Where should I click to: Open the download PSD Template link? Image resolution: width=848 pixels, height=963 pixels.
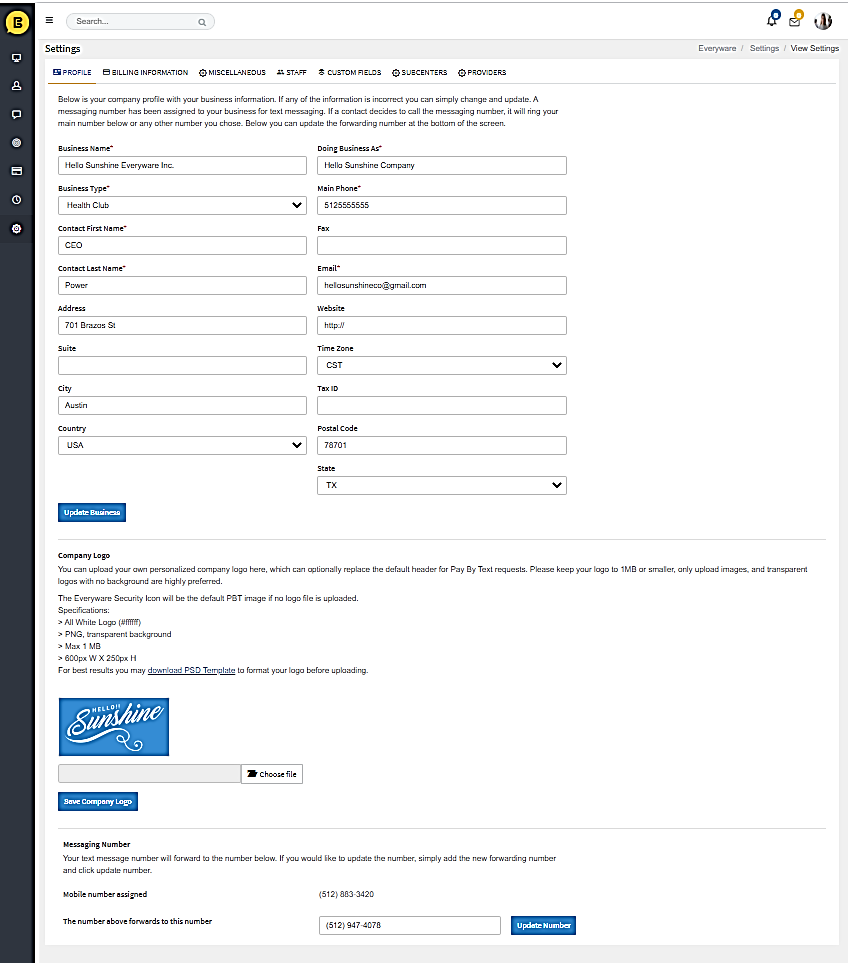[192, 670]
